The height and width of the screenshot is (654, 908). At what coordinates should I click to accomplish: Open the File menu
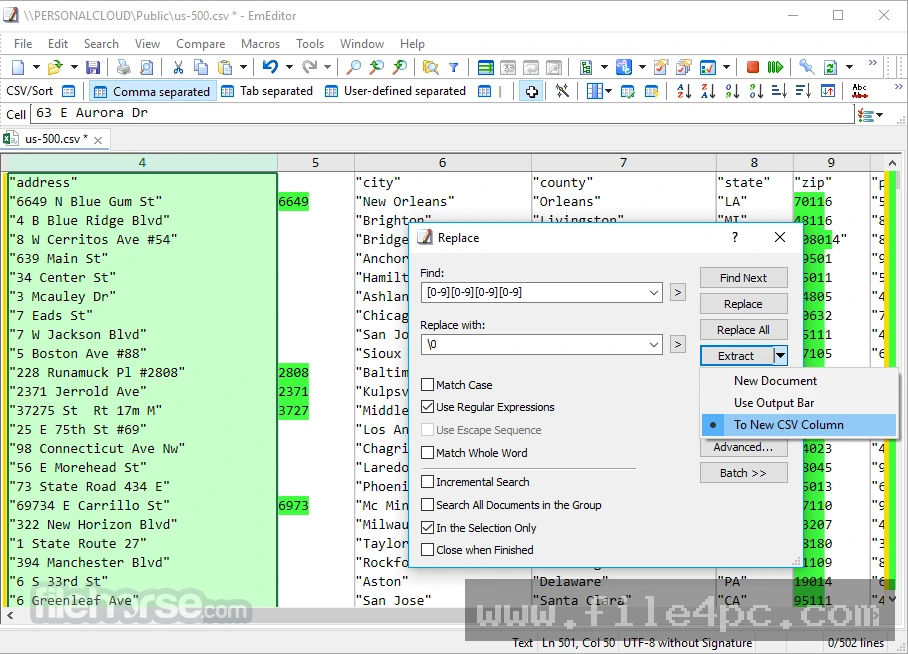click(23, 44)
